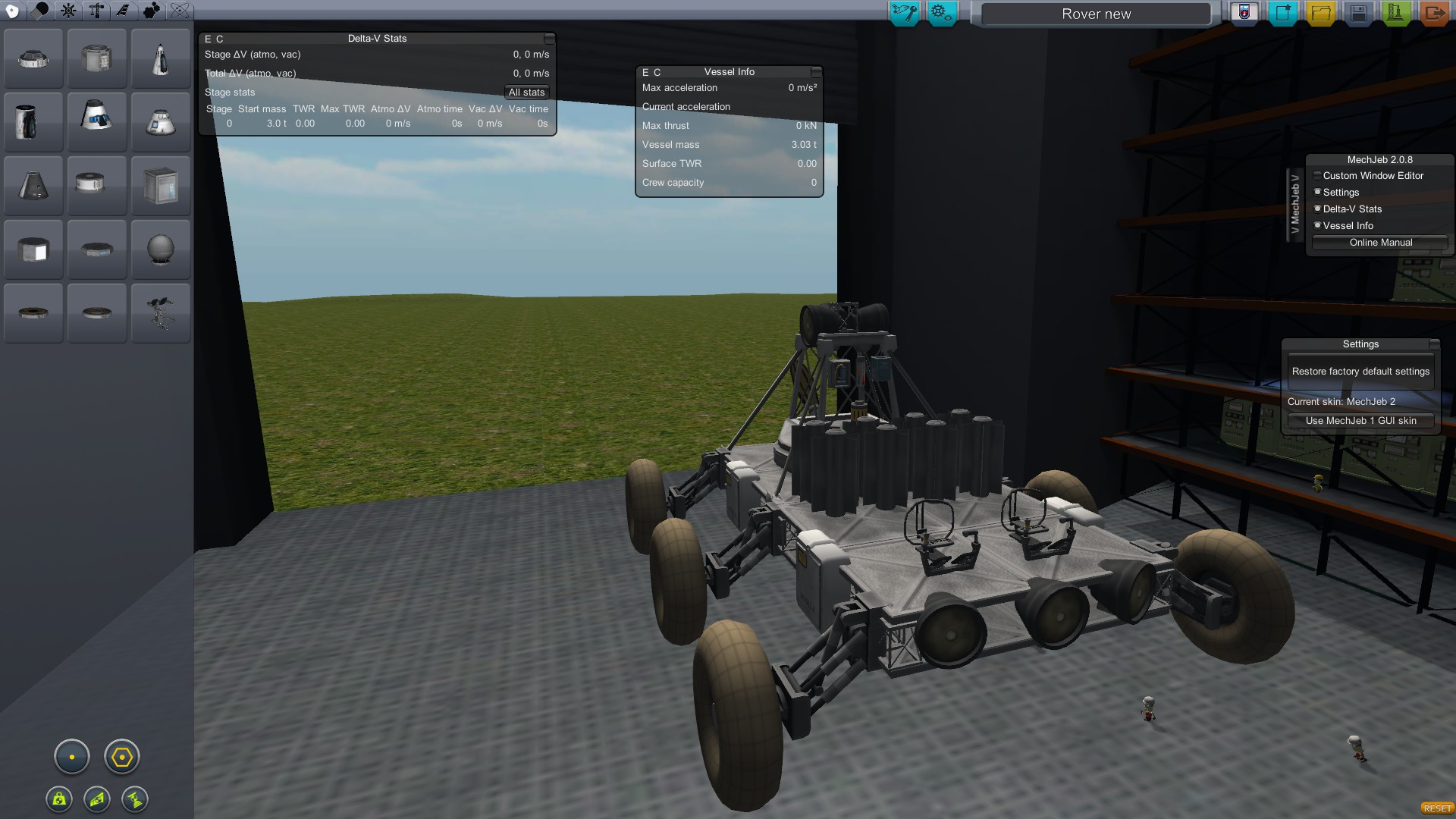This screenshot has height=819, width=1456.
Task: Click the New craft icon
Action: point(1282,13)
